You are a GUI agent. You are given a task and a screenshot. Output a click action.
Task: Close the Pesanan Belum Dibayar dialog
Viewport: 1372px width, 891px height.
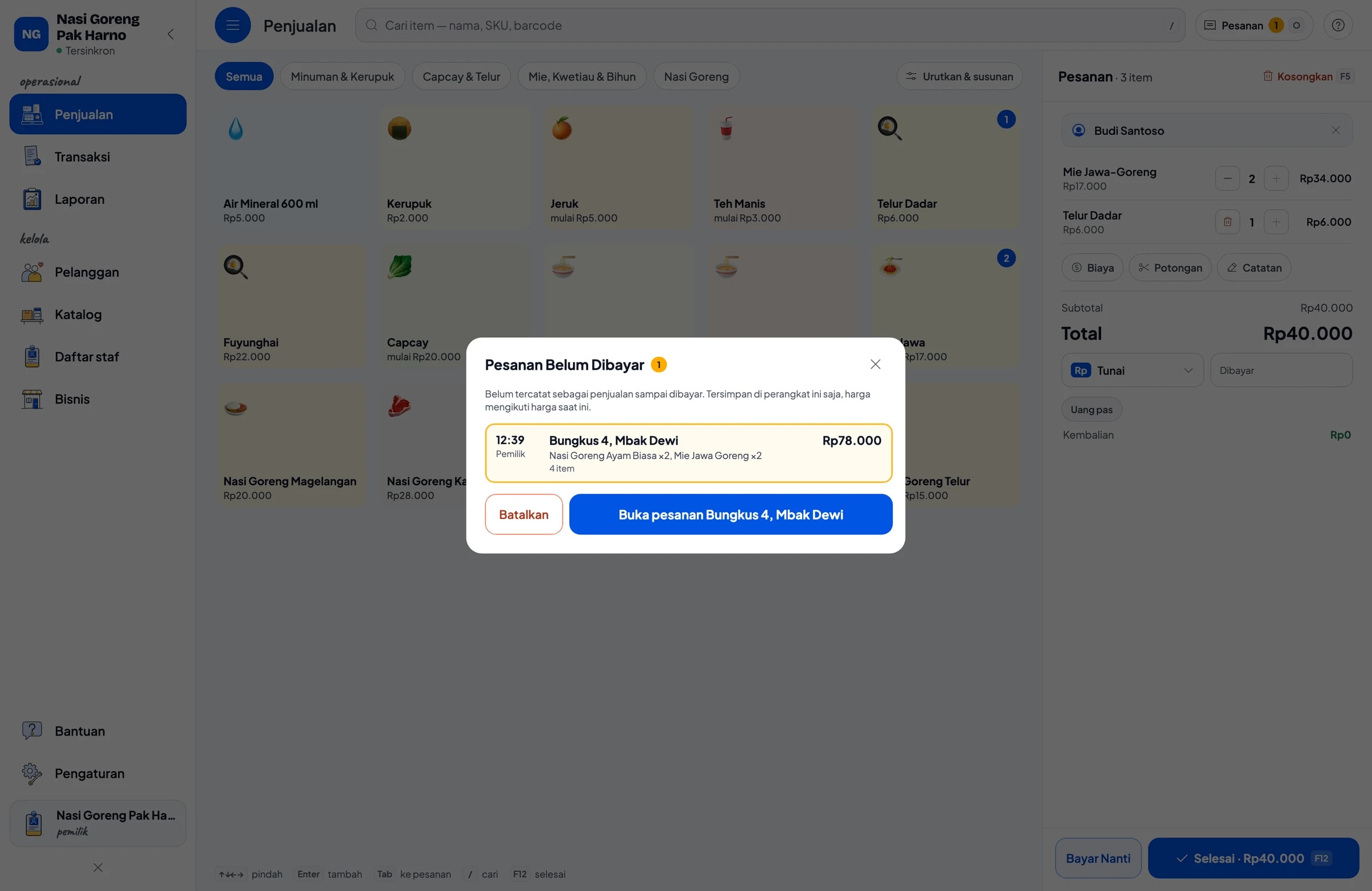[875, 363]
